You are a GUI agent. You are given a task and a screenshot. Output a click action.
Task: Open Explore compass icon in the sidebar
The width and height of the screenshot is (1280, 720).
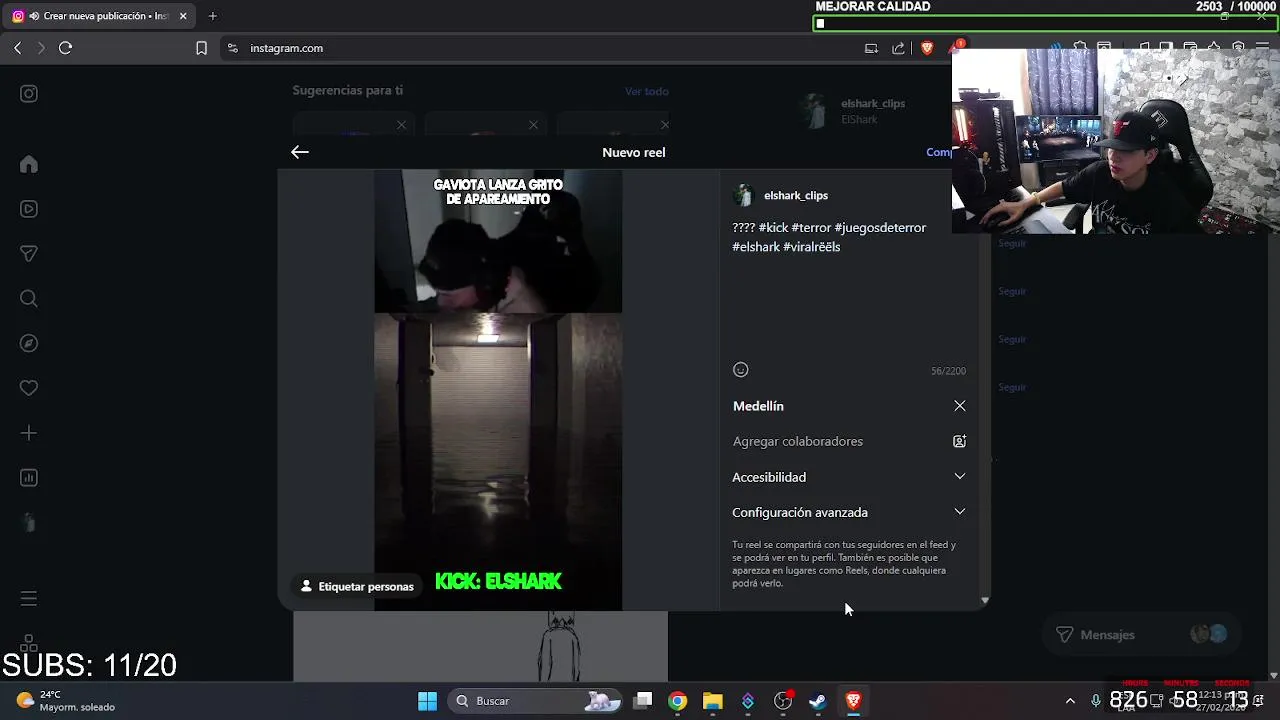coord(29,343)
